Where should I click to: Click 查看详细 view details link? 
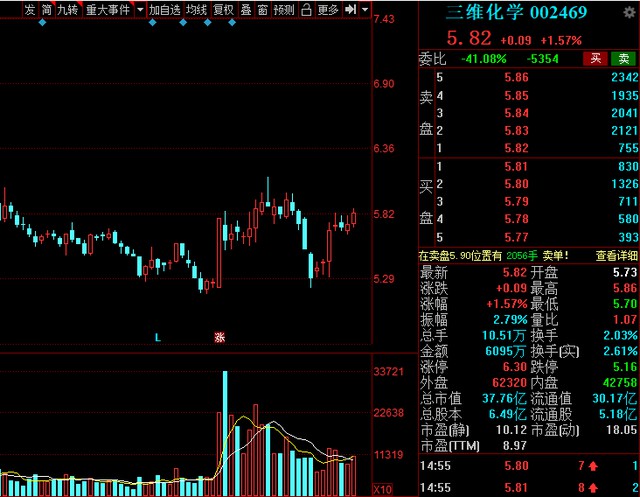(x=616, y=255)
